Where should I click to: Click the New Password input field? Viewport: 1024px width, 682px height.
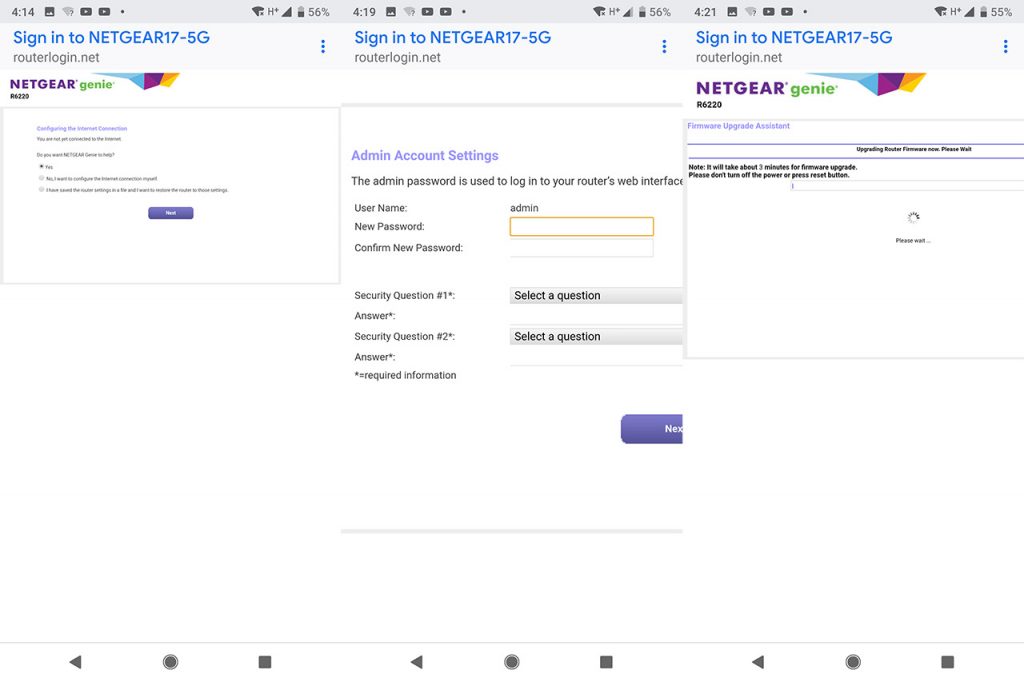click(581, 226)
